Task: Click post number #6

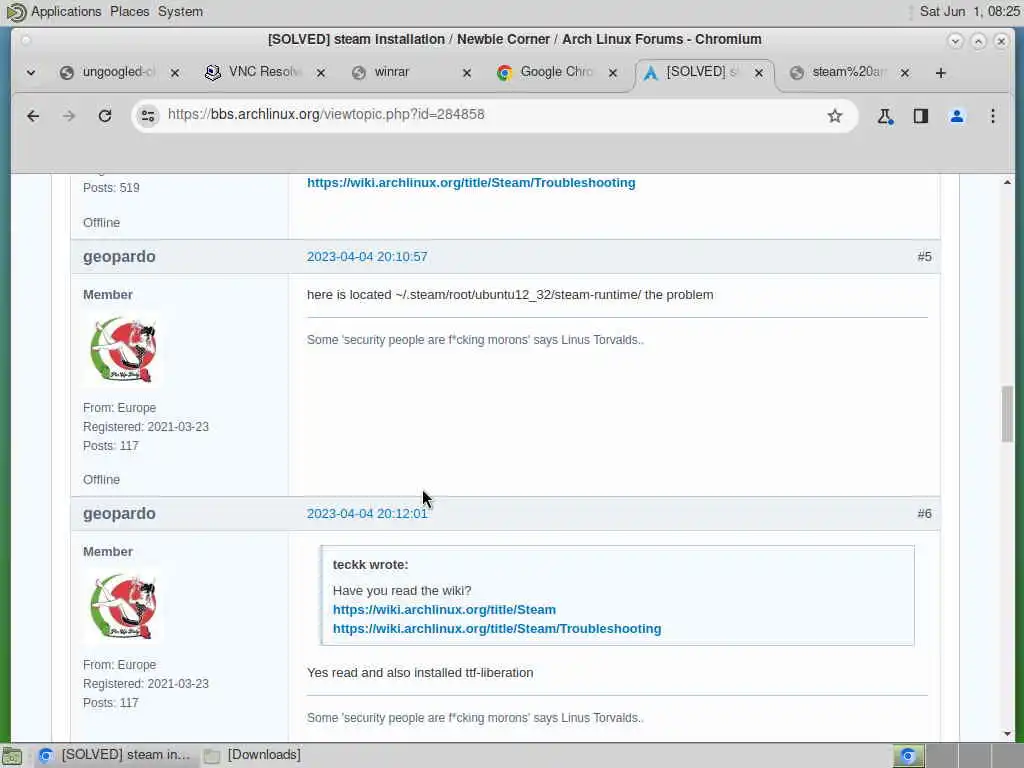Action: 924,514
